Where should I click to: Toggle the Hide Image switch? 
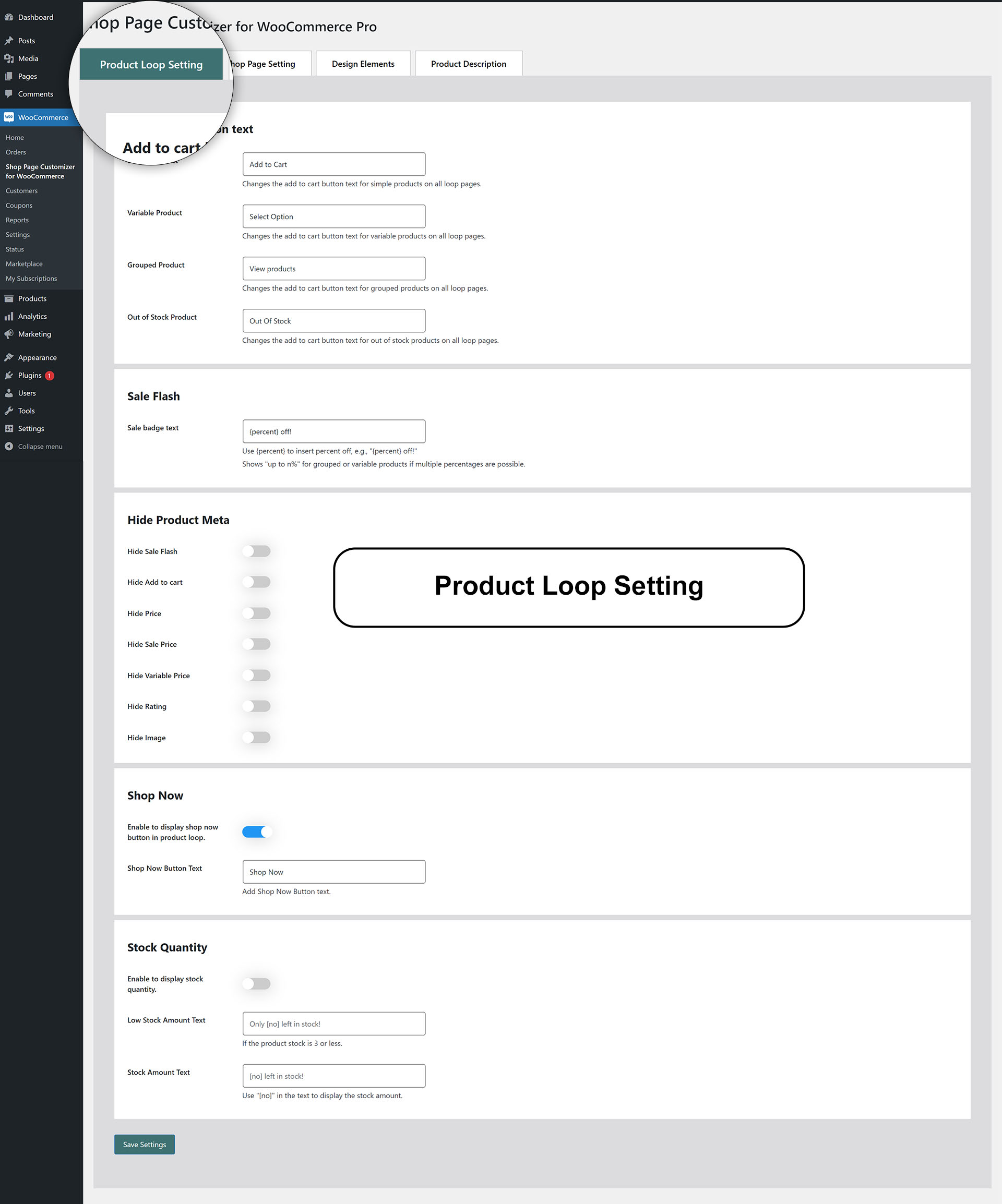[256, 738]
